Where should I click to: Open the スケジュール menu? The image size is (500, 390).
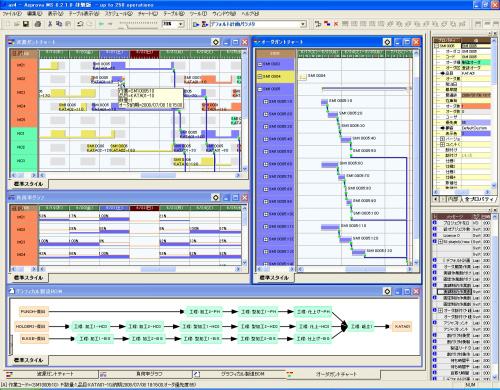119,14
